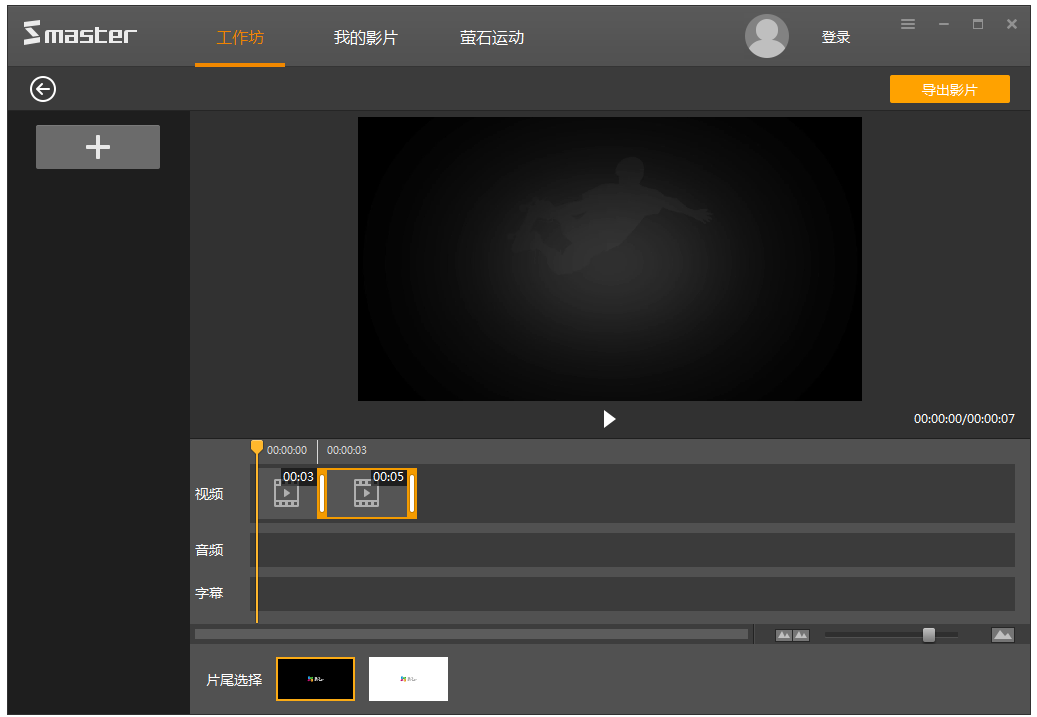Select the second 00:05 video clip
1037x717 pixels.
point(366,494)
